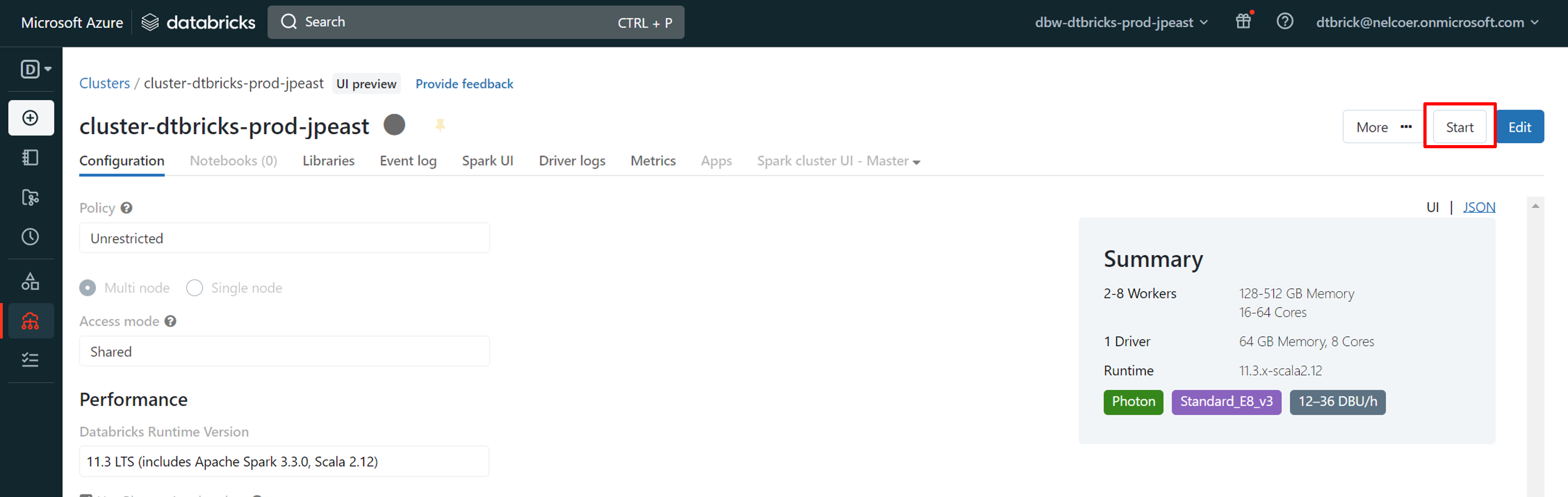Click the Create plus icon in sidebar

click(31, 118)
